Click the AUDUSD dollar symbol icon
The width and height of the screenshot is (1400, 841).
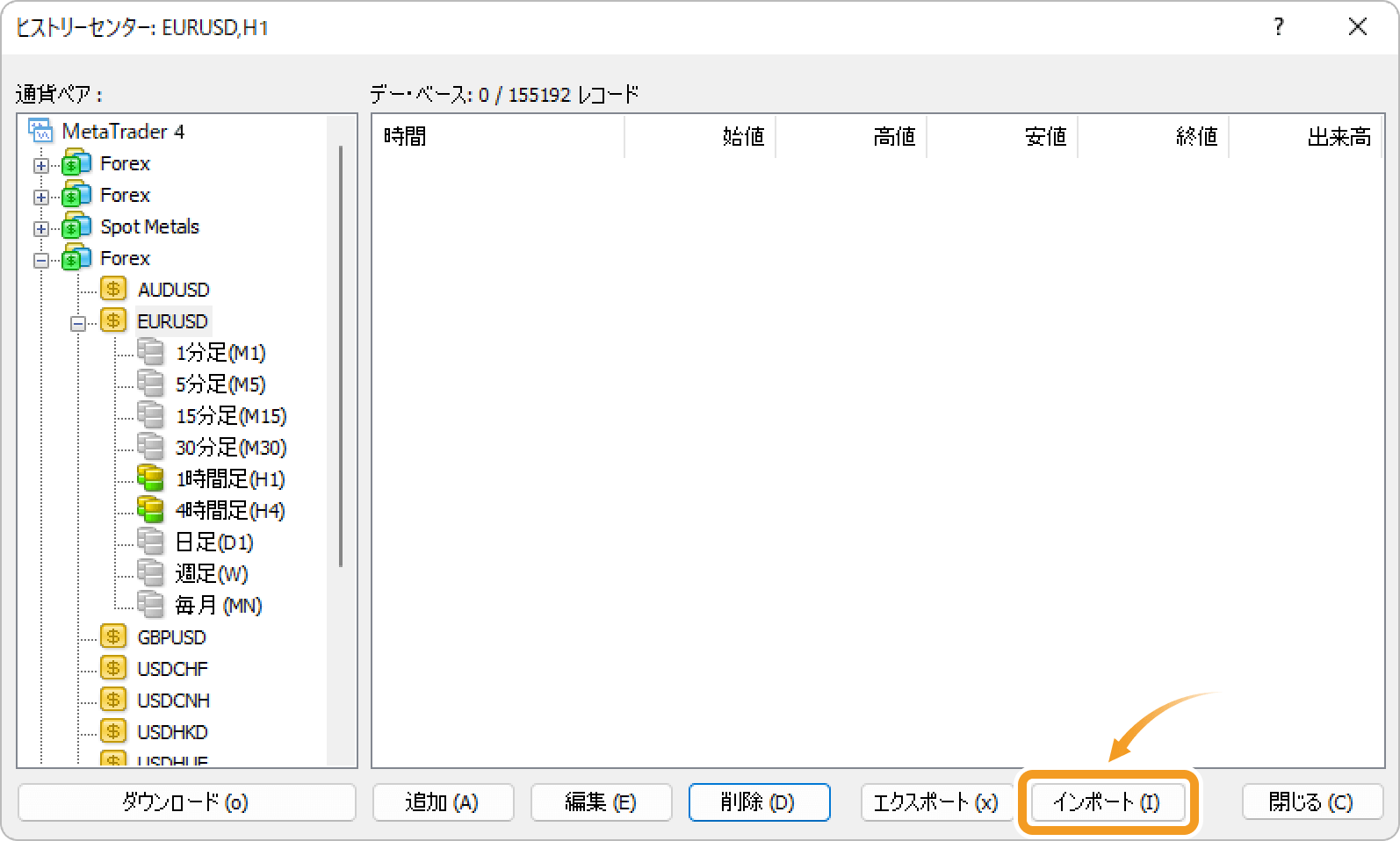coord(113,289)
